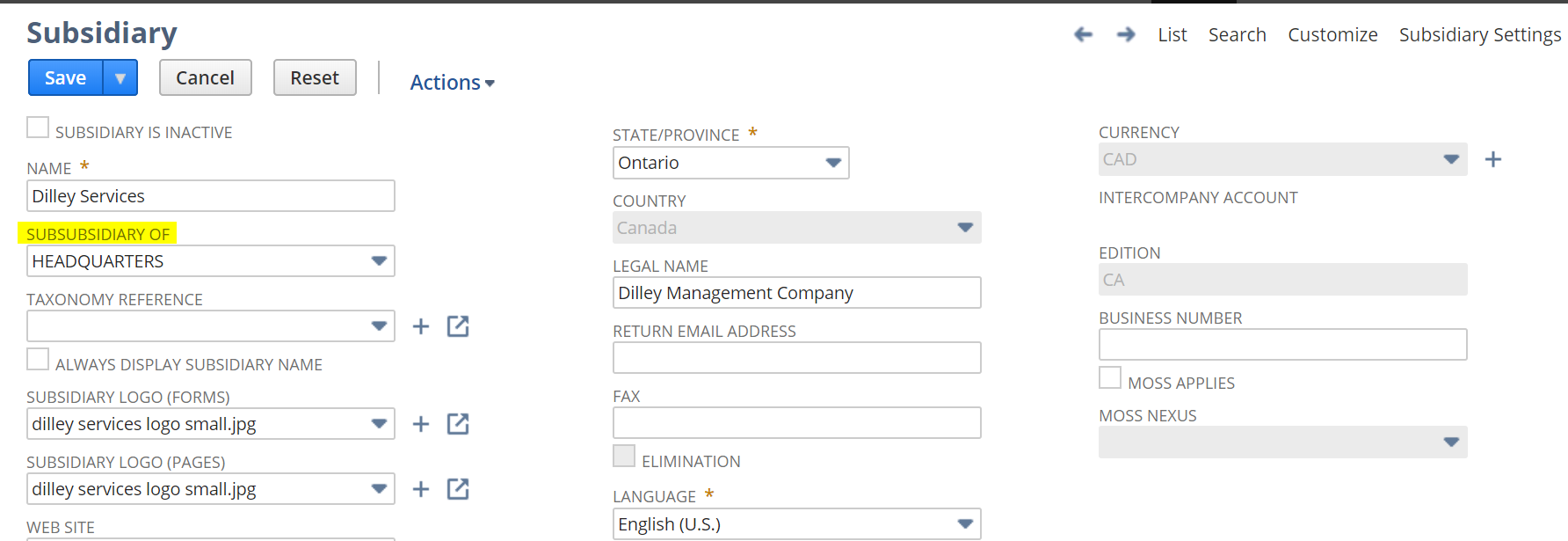Open the Customize menu link
Viewport: 1568px width, 541px height.
1332,35
